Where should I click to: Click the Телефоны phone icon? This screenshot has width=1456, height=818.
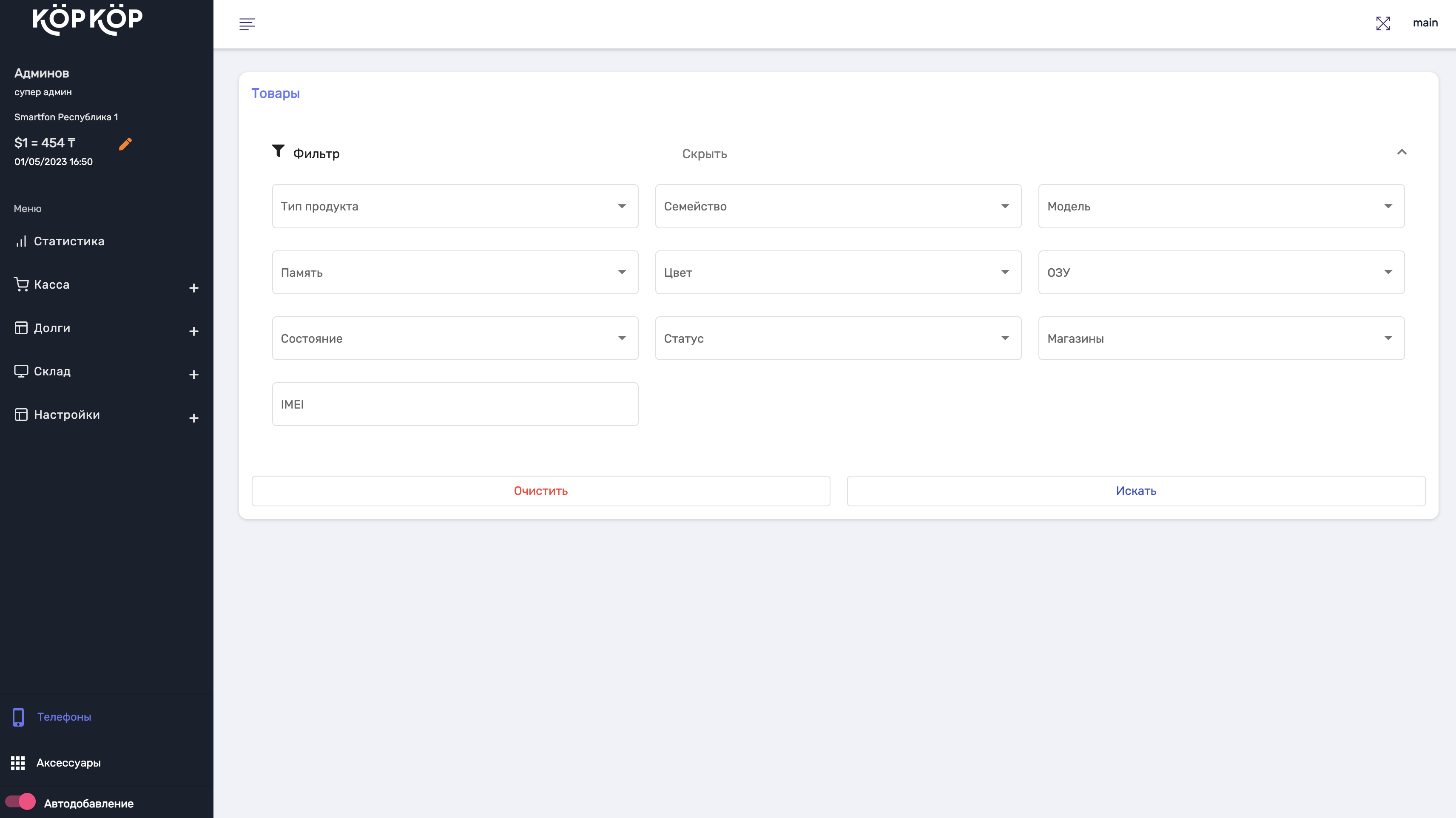pyautogui.click(x=18, y=717)
